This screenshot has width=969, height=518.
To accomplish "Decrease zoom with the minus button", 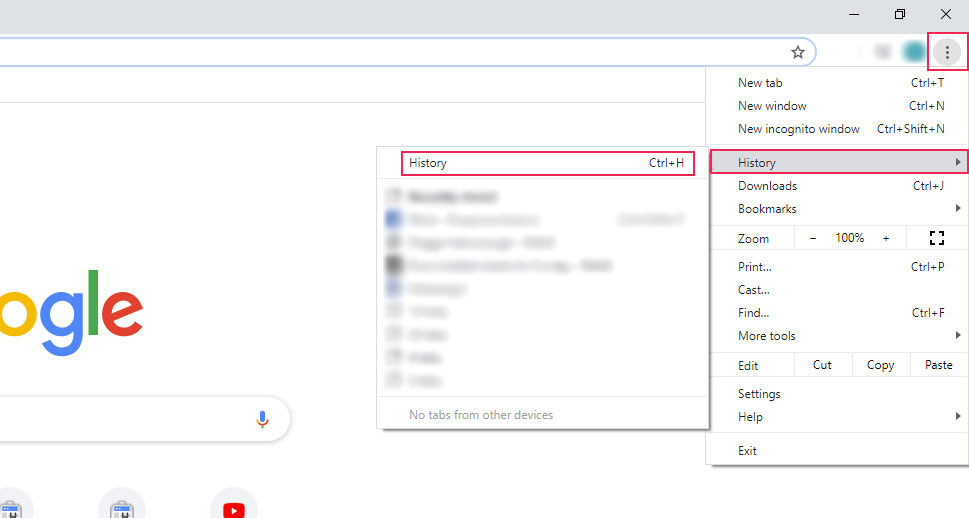I will (813, 238).
